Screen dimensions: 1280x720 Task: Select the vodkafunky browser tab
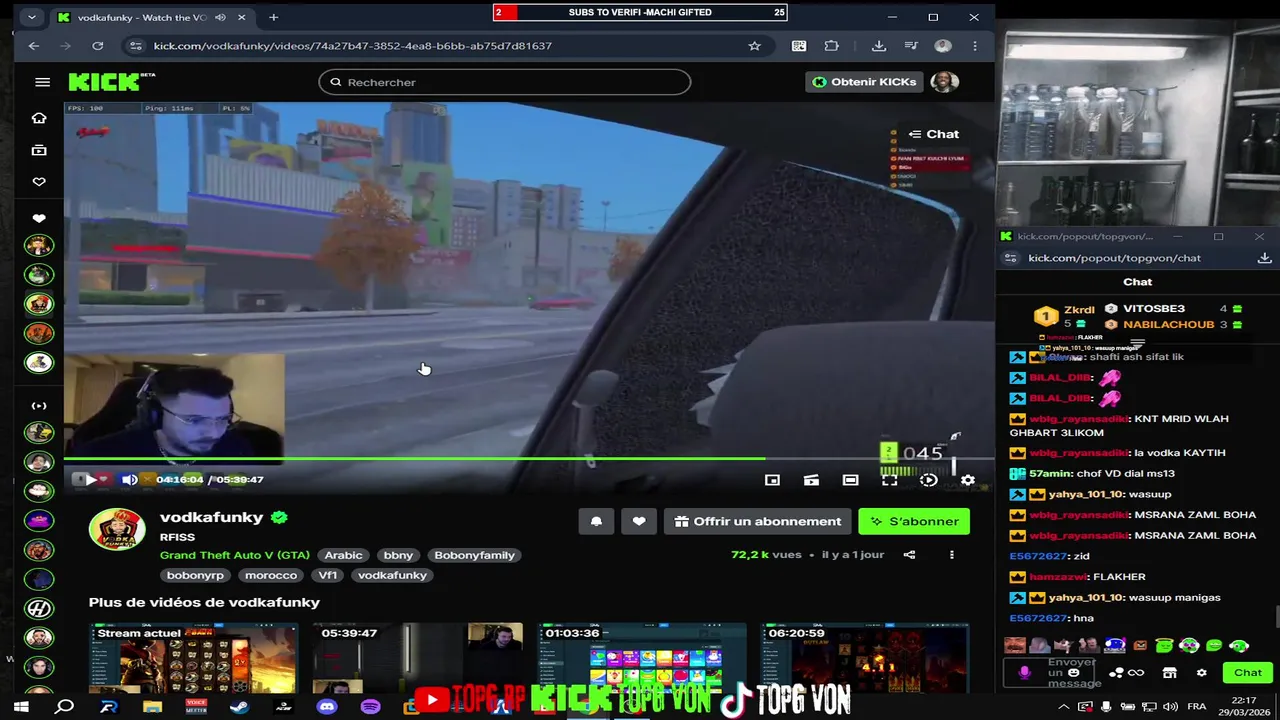[x=153, y=17]
